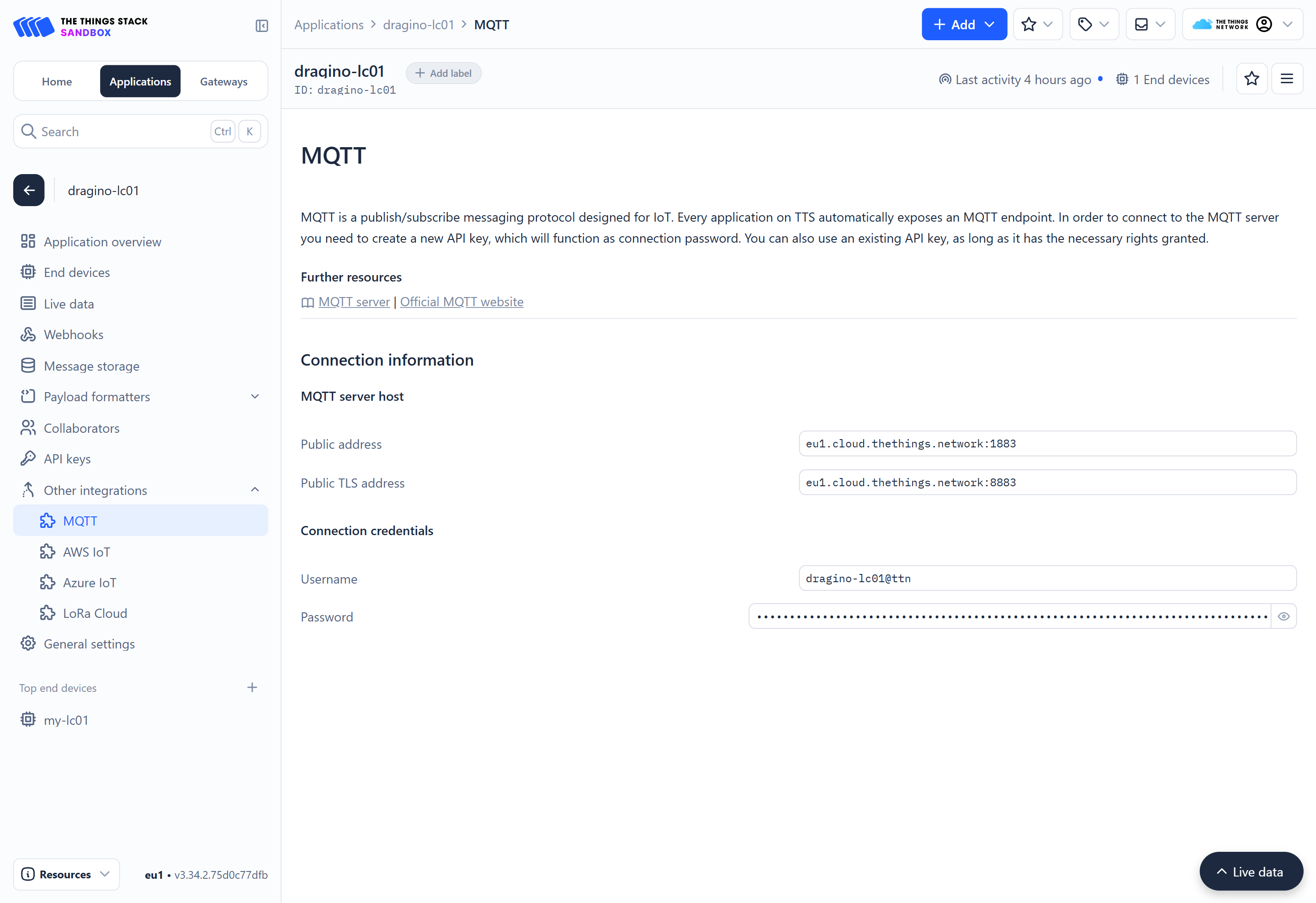Expand the Payload formatters section
This screenshot has height=903, width=1316.
point(140,396)
